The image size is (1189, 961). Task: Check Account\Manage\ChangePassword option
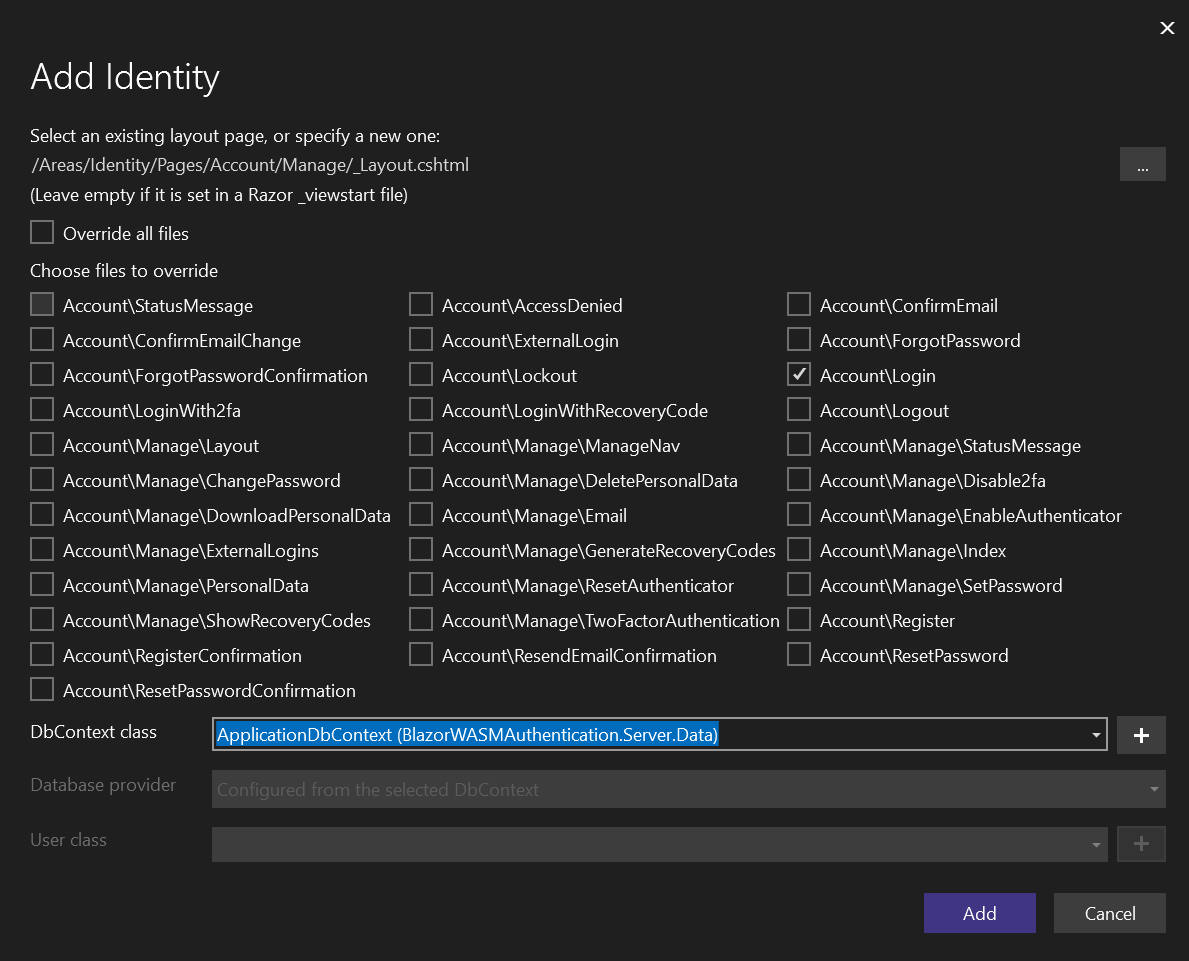(42, 480)
